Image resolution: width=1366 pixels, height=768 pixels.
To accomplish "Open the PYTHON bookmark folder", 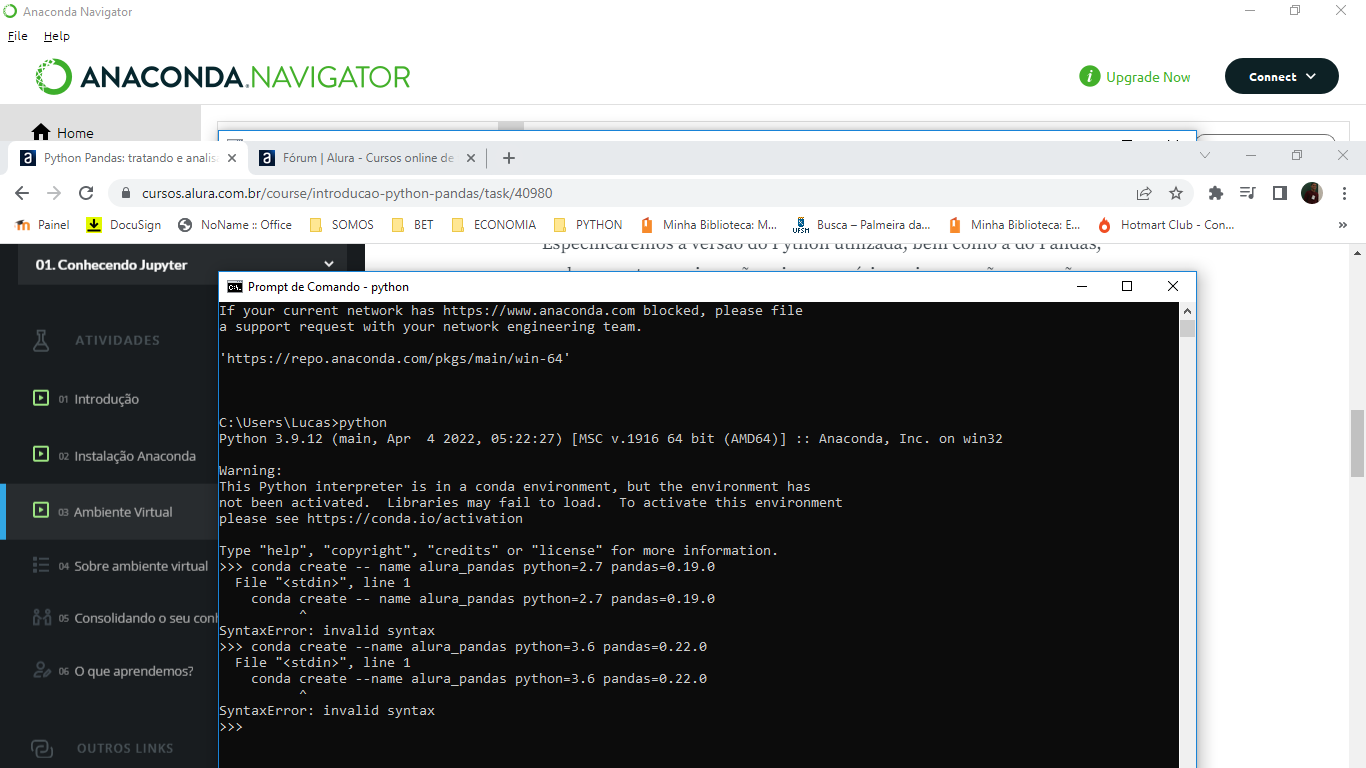I will point(587,225).
